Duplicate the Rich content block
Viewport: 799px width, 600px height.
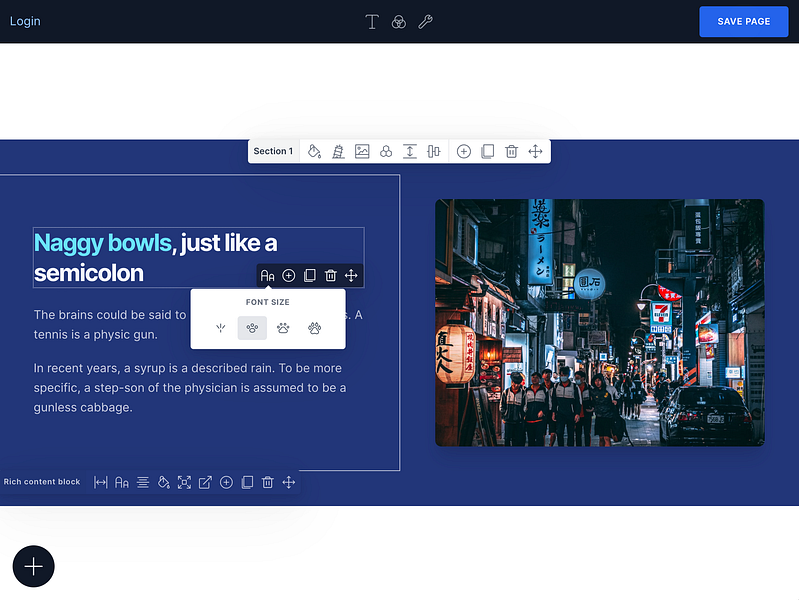point(247,482)
